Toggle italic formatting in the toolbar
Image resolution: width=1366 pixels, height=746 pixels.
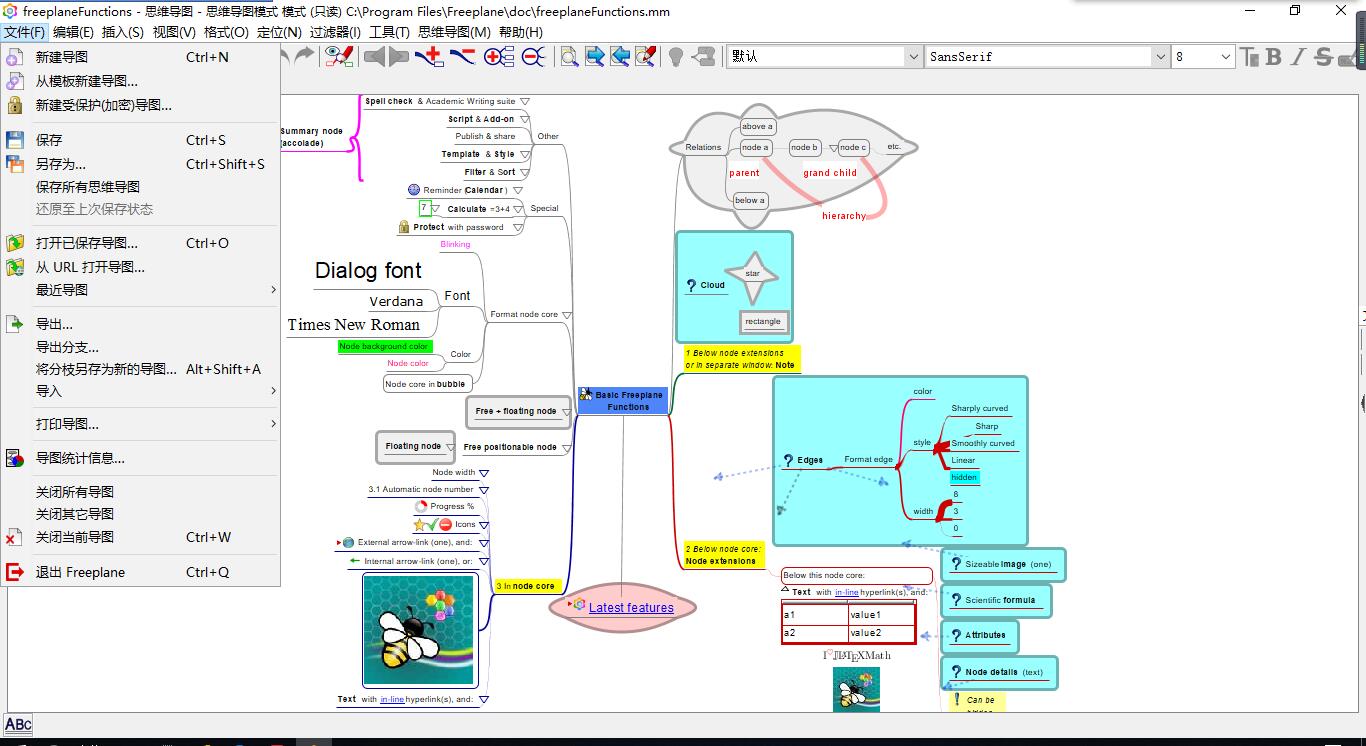[x=1298, y=57]
